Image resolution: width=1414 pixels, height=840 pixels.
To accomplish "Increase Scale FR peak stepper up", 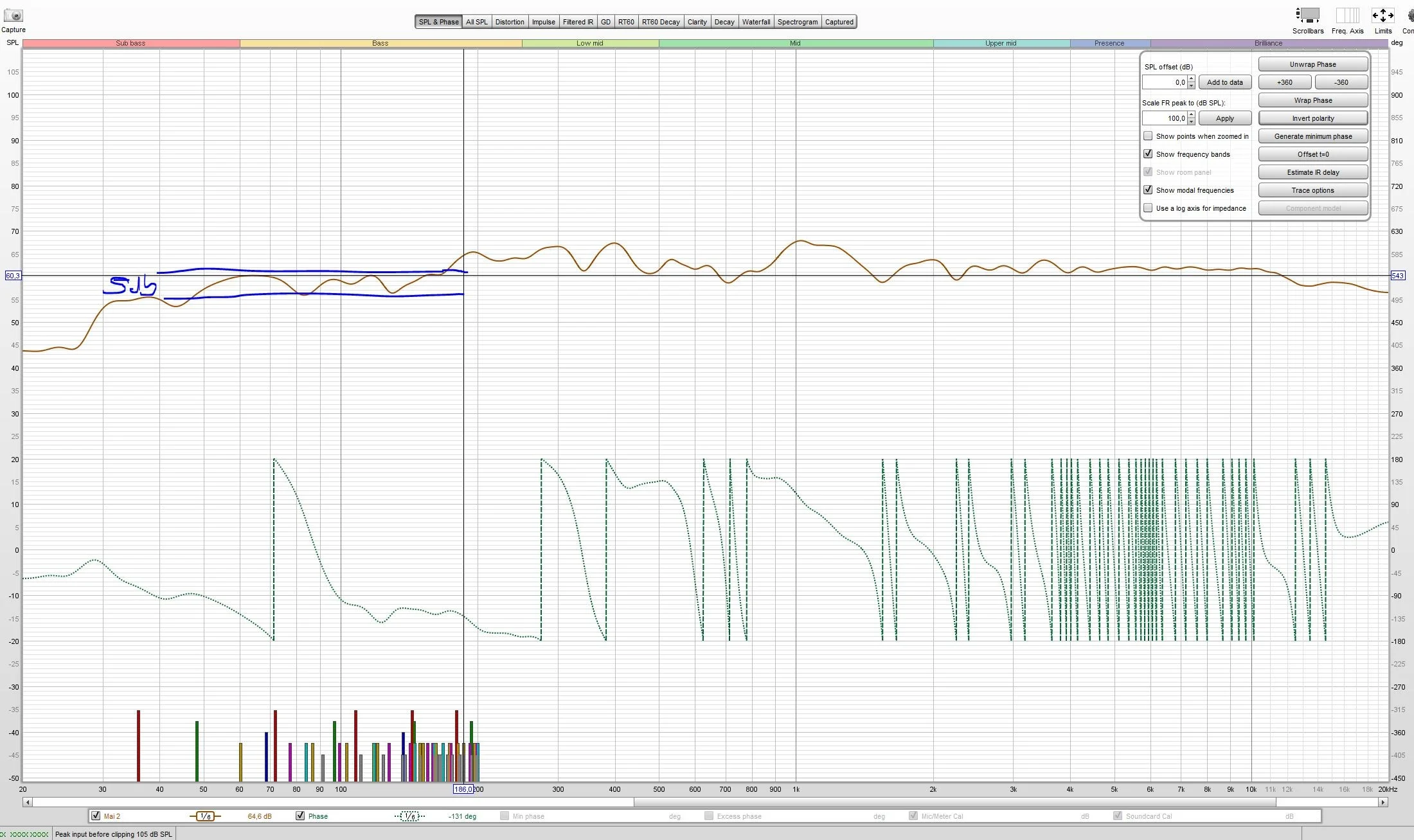I will click(x=1191, y=115).
